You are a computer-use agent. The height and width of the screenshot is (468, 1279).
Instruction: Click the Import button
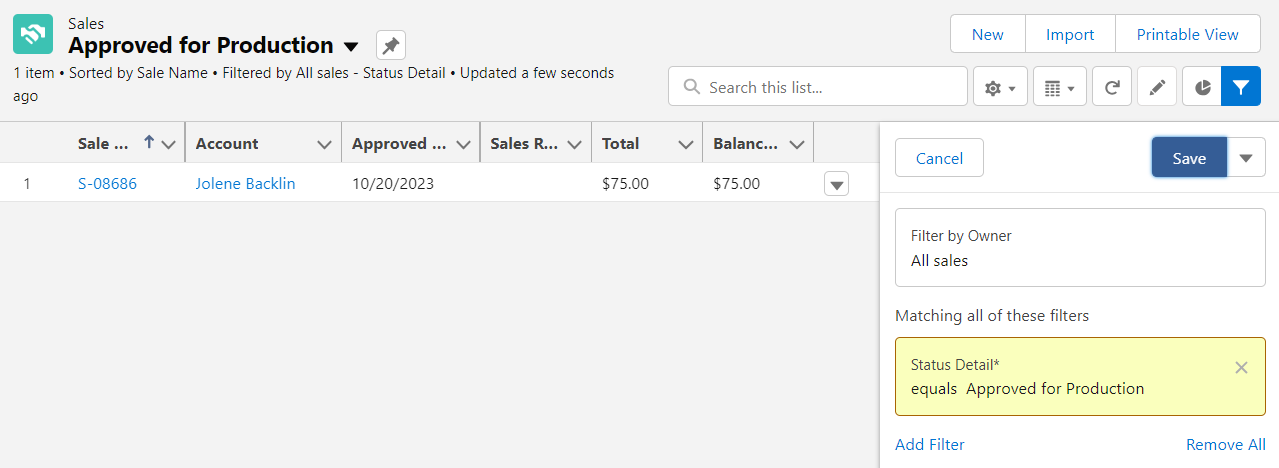click(x=1070, y=34)
